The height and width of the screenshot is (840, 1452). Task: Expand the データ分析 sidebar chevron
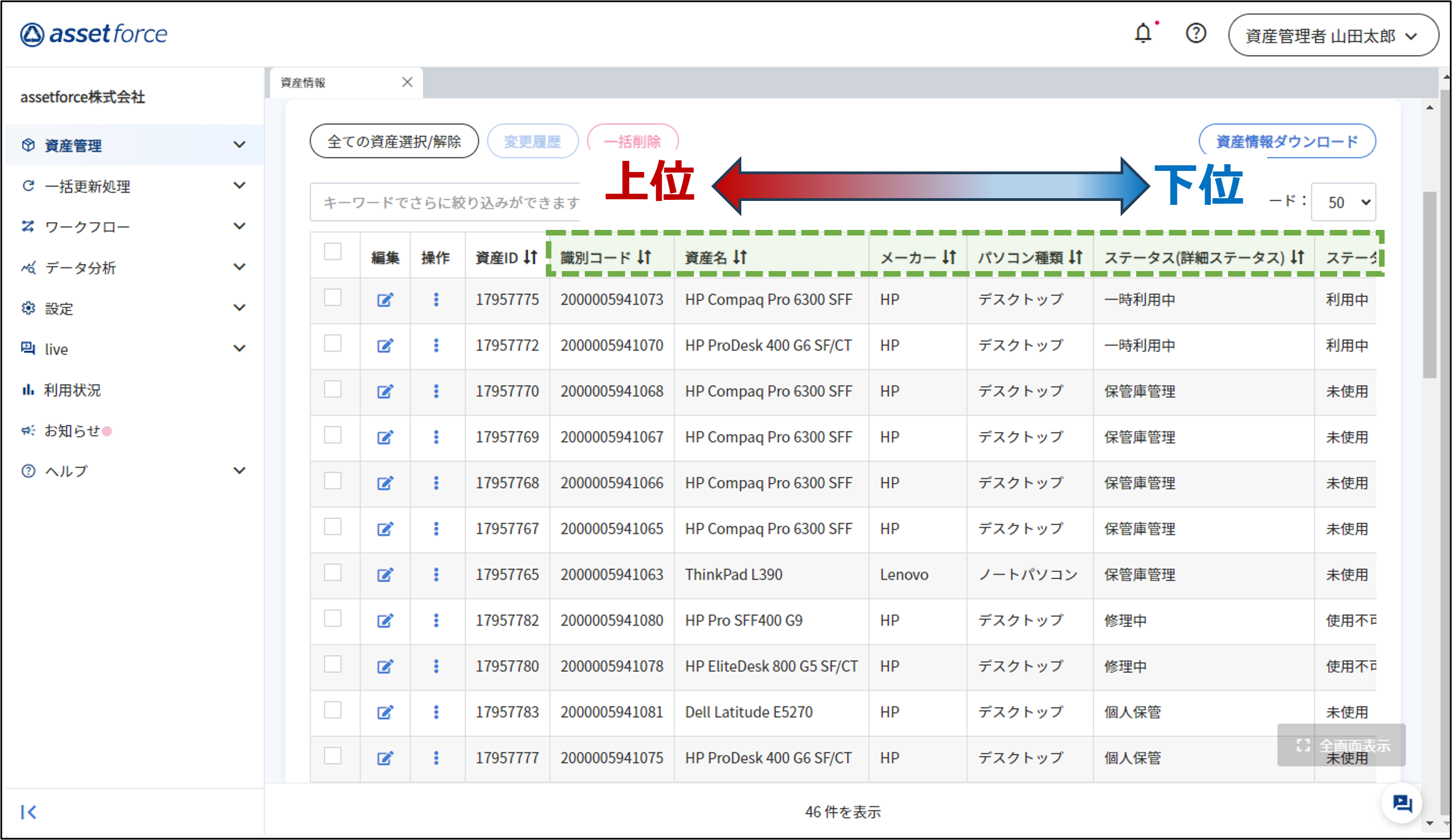point(239,267)
